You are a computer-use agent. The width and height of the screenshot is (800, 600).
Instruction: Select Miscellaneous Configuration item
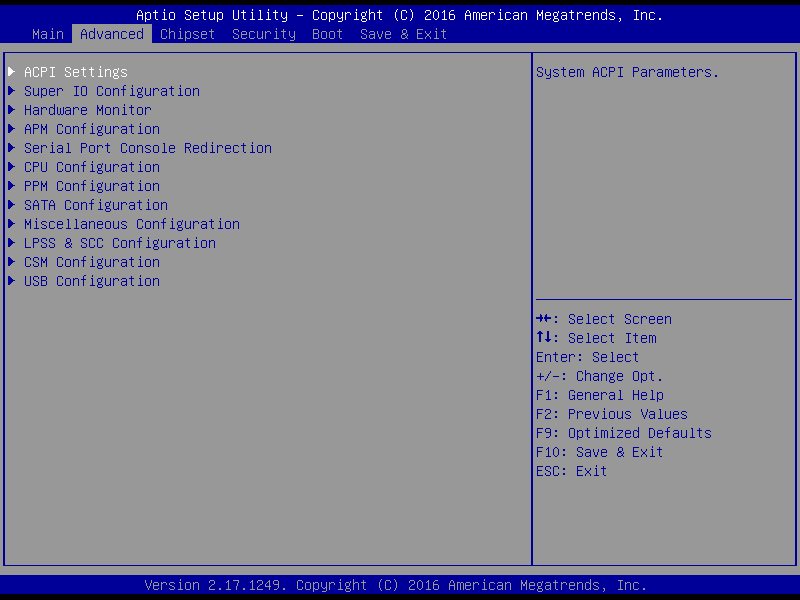[132, 224]
